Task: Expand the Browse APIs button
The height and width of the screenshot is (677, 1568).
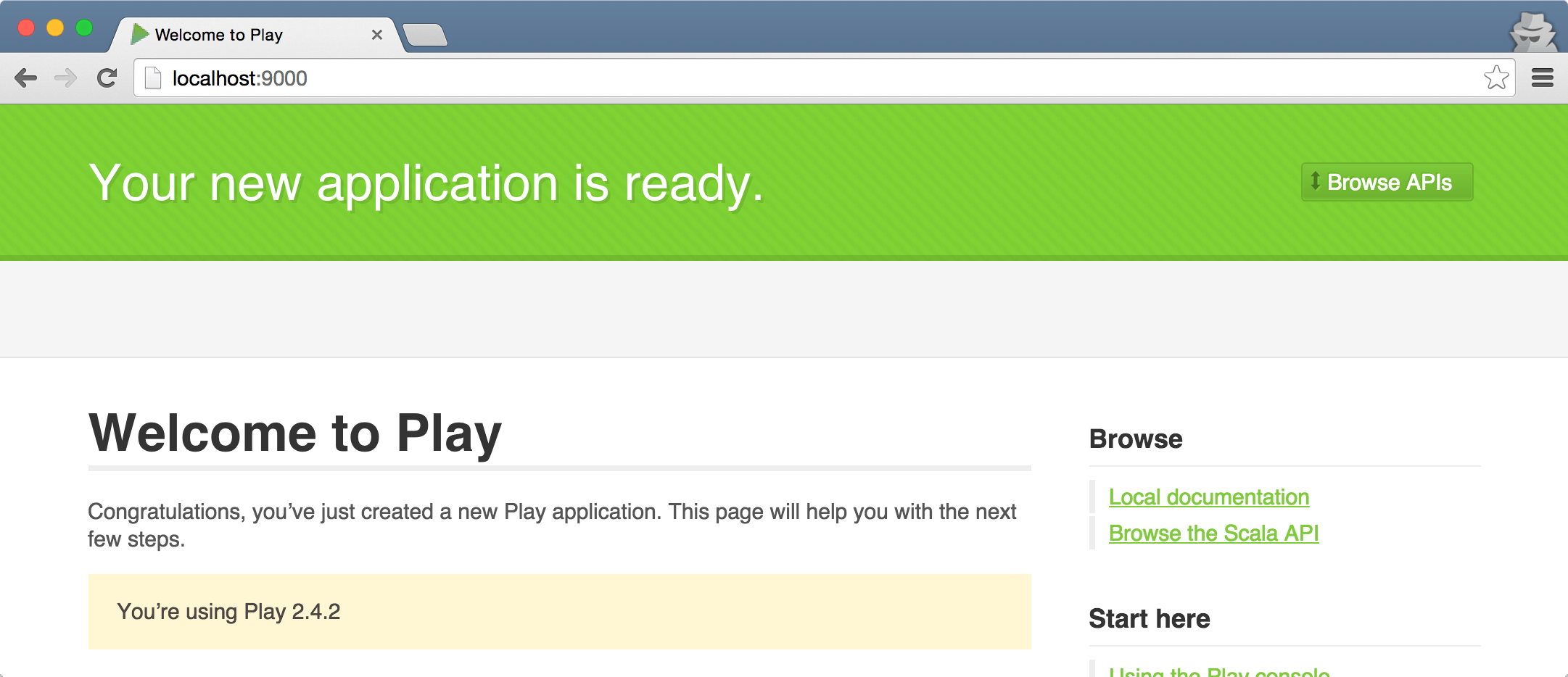Action: [1387, 182]
